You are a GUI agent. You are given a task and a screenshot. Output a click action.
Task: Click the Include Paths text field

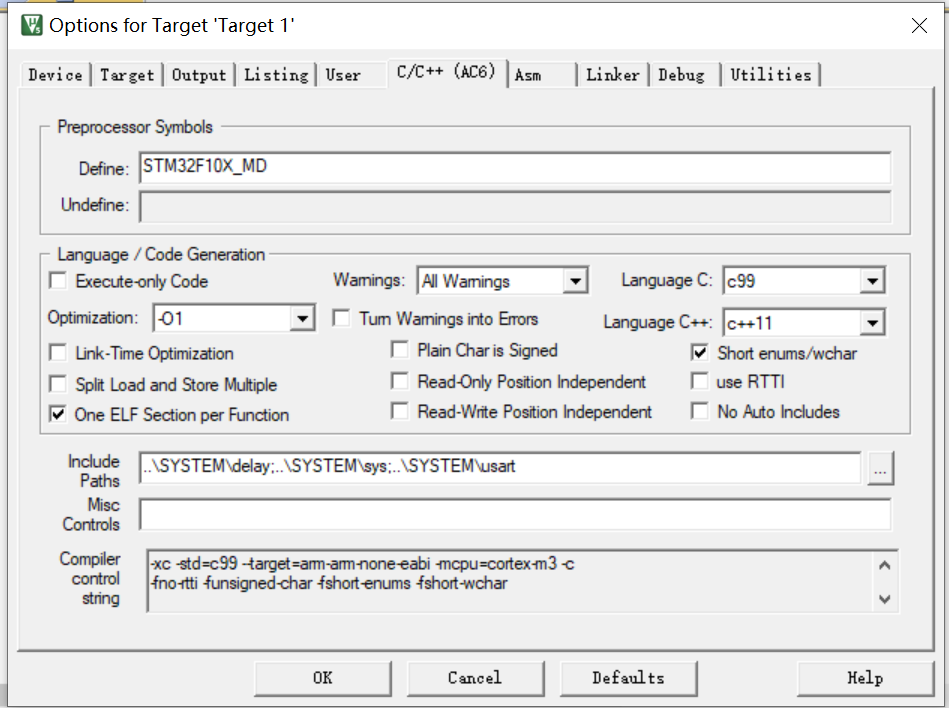pyautogui.click(x=500, y=467)
